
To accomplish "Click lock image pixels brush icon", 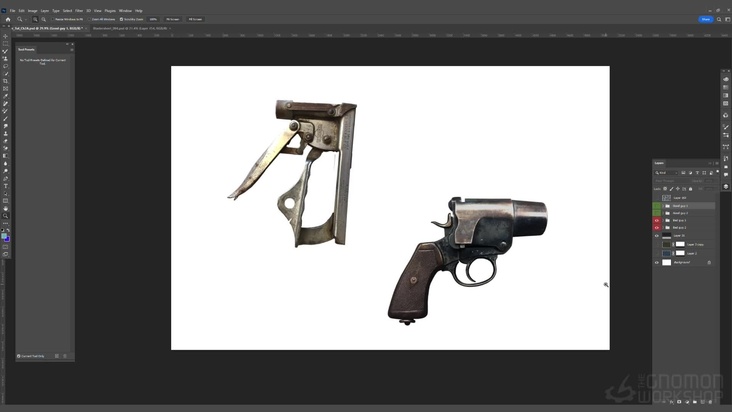I will (671, 189).
